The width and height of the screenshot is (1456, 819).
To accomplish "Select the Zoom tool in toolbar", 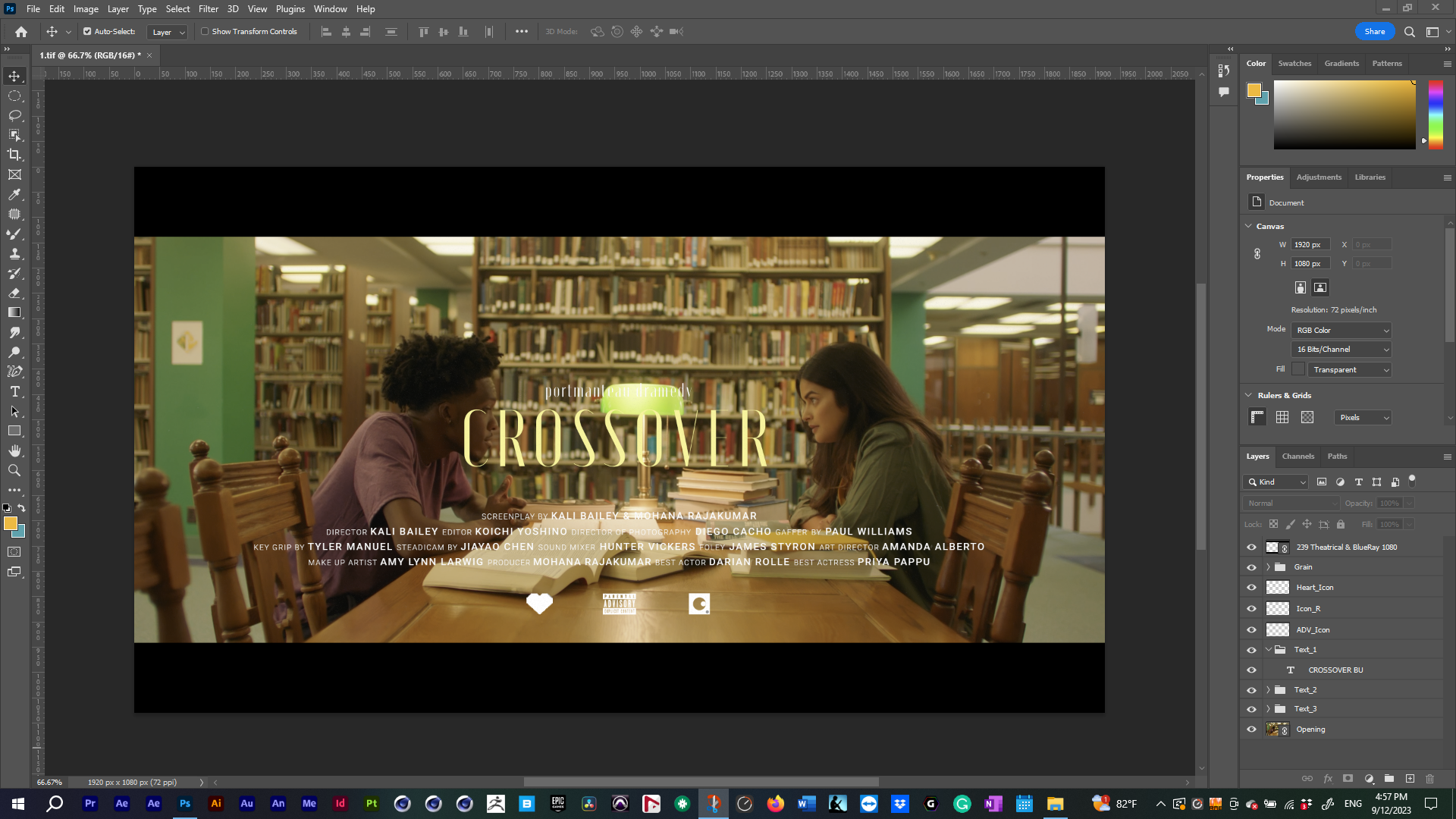I will pyautogui.click(x=14, y=470).
